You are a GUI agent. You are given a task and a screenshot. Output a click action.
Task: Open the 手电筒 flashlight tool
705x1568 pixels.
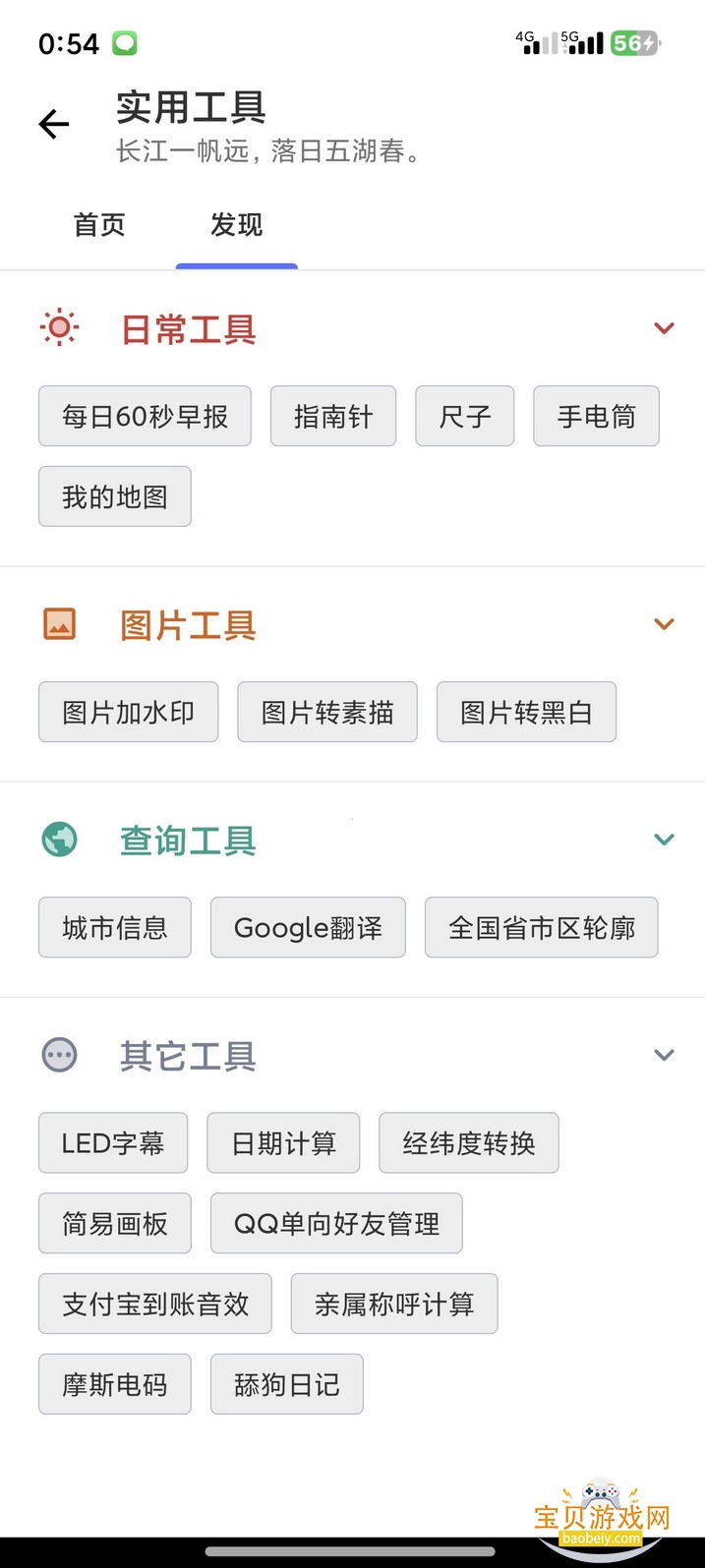596,416
